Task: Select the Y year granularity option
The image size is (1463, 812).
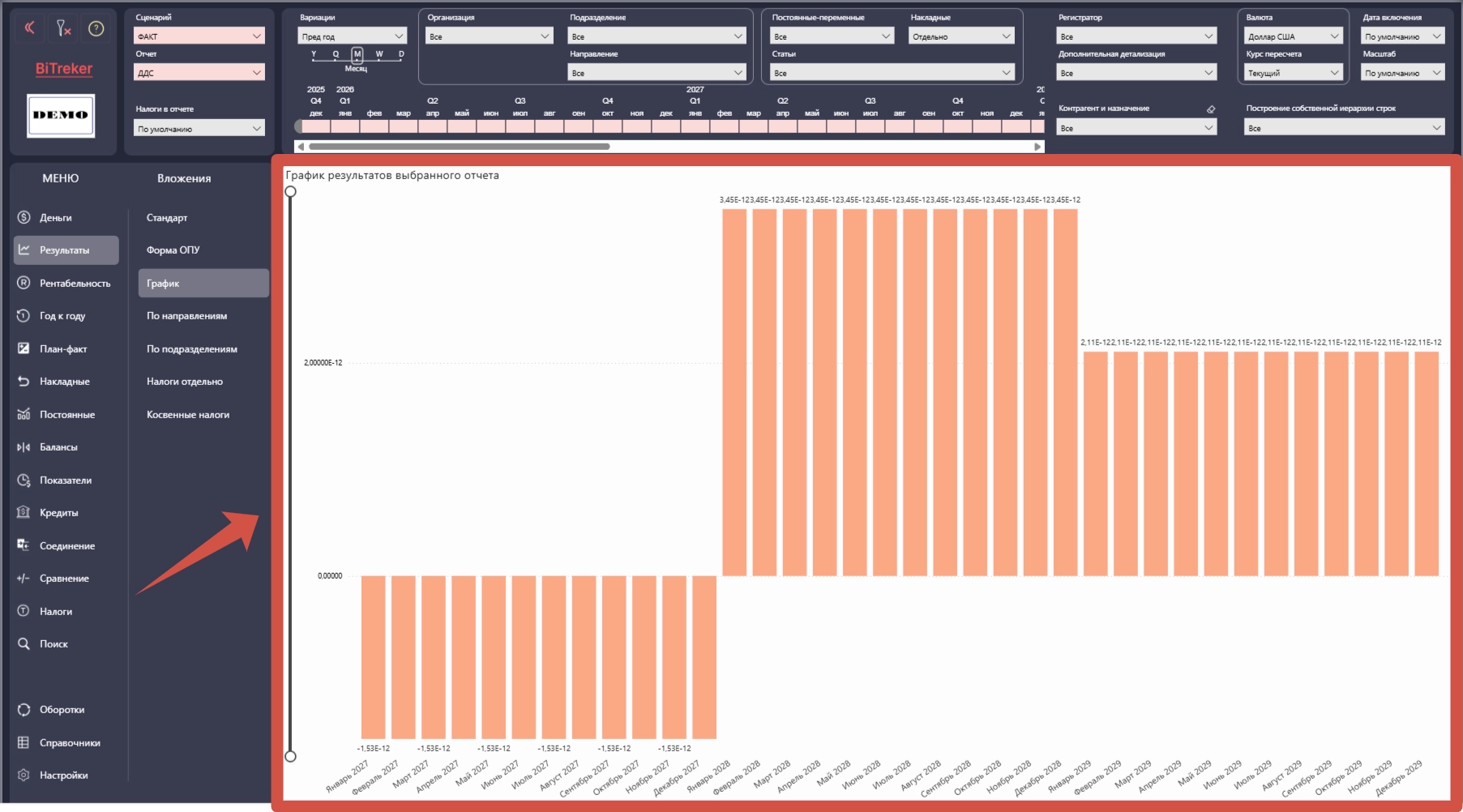Action: (314, 54)
